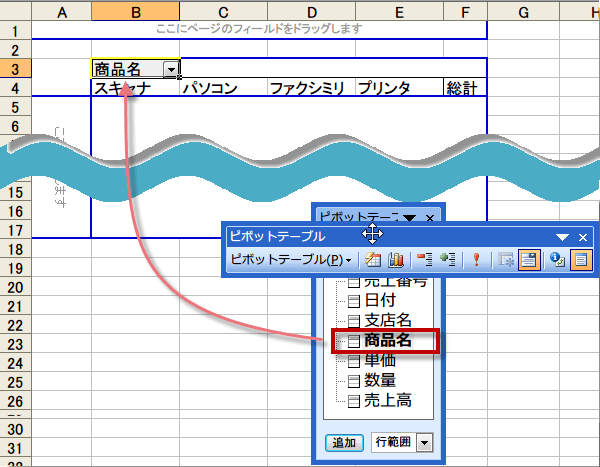Refresh data with the red exclamation icon
Viewport: 600px width, 467px height.
pyautogui.click(x=476, y=260)
